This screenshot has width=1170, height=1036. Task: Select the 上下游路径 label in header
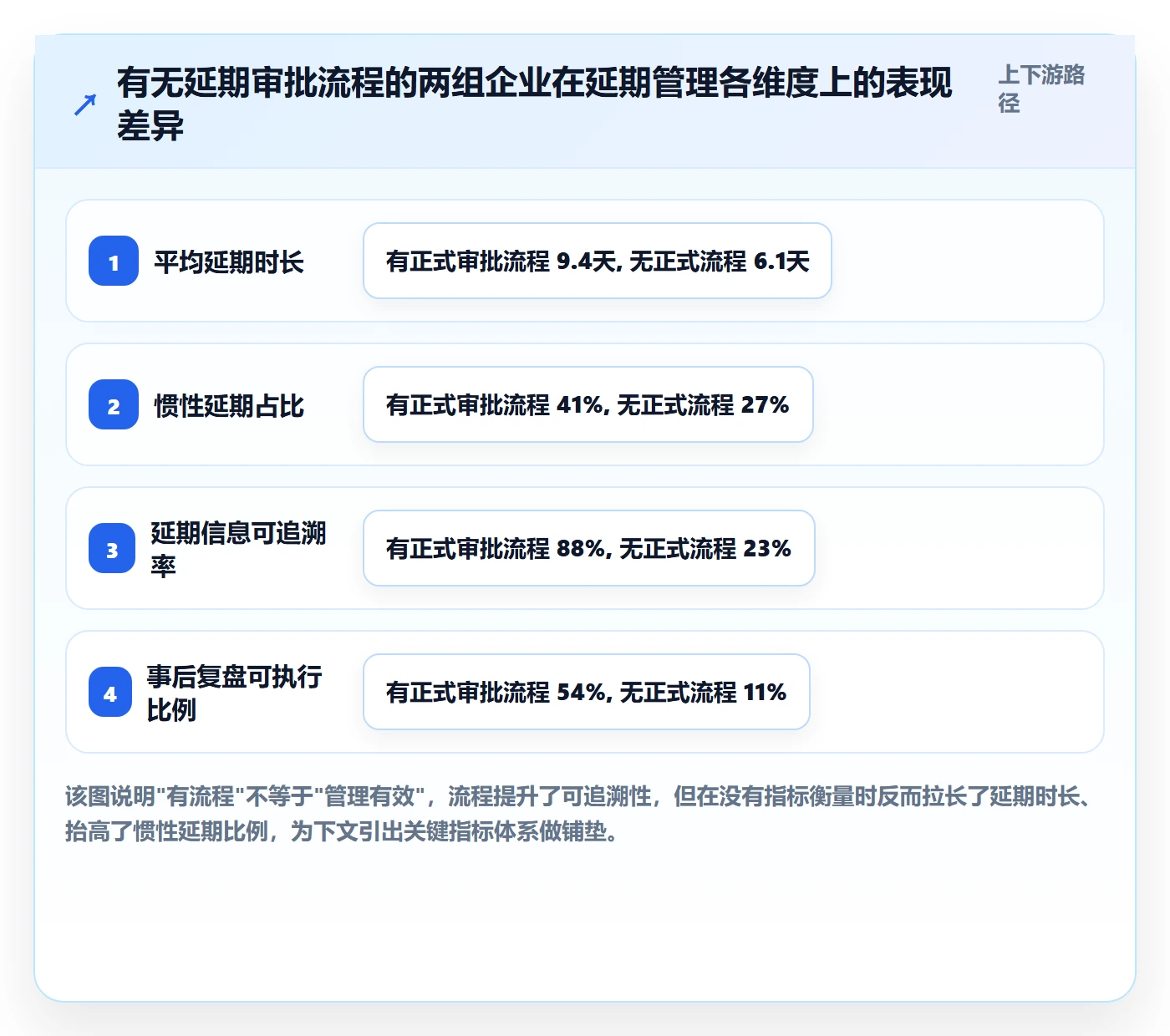(x=1041, y=89)
